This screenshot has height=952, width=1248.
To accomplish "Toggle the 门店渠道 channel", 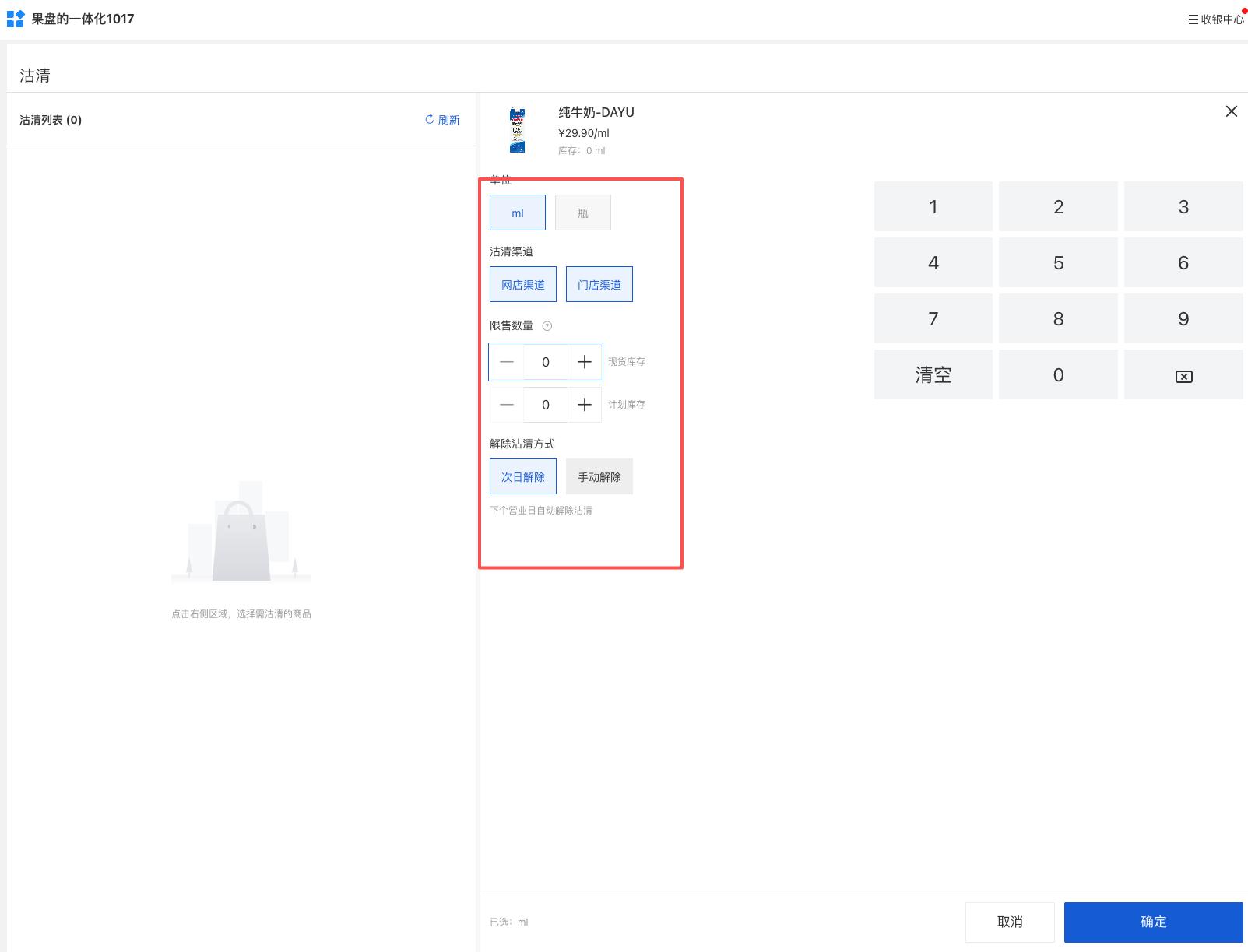I will 599,284.
